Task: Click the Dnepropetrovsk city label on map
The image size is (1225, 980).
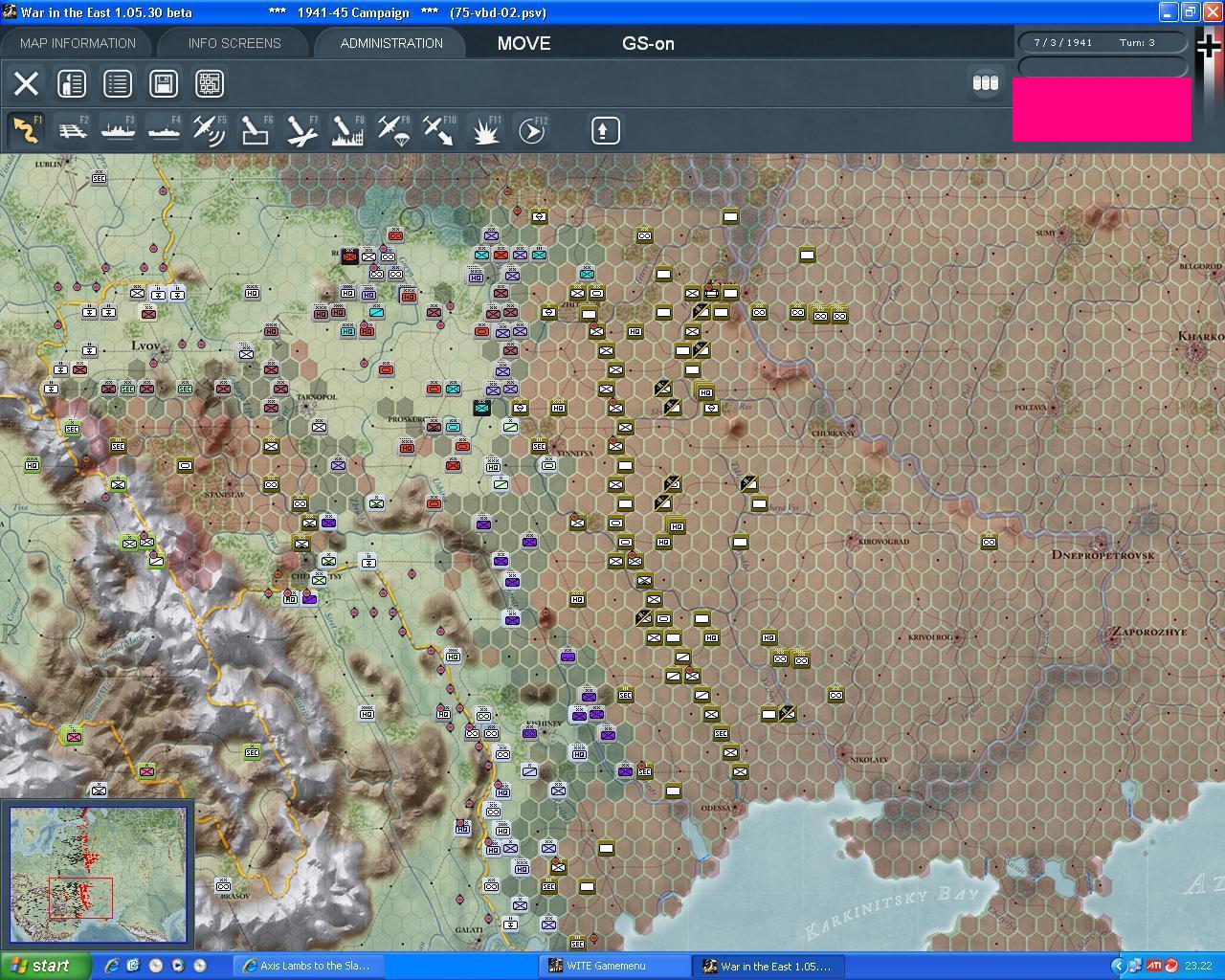Action: [1102, 555]
